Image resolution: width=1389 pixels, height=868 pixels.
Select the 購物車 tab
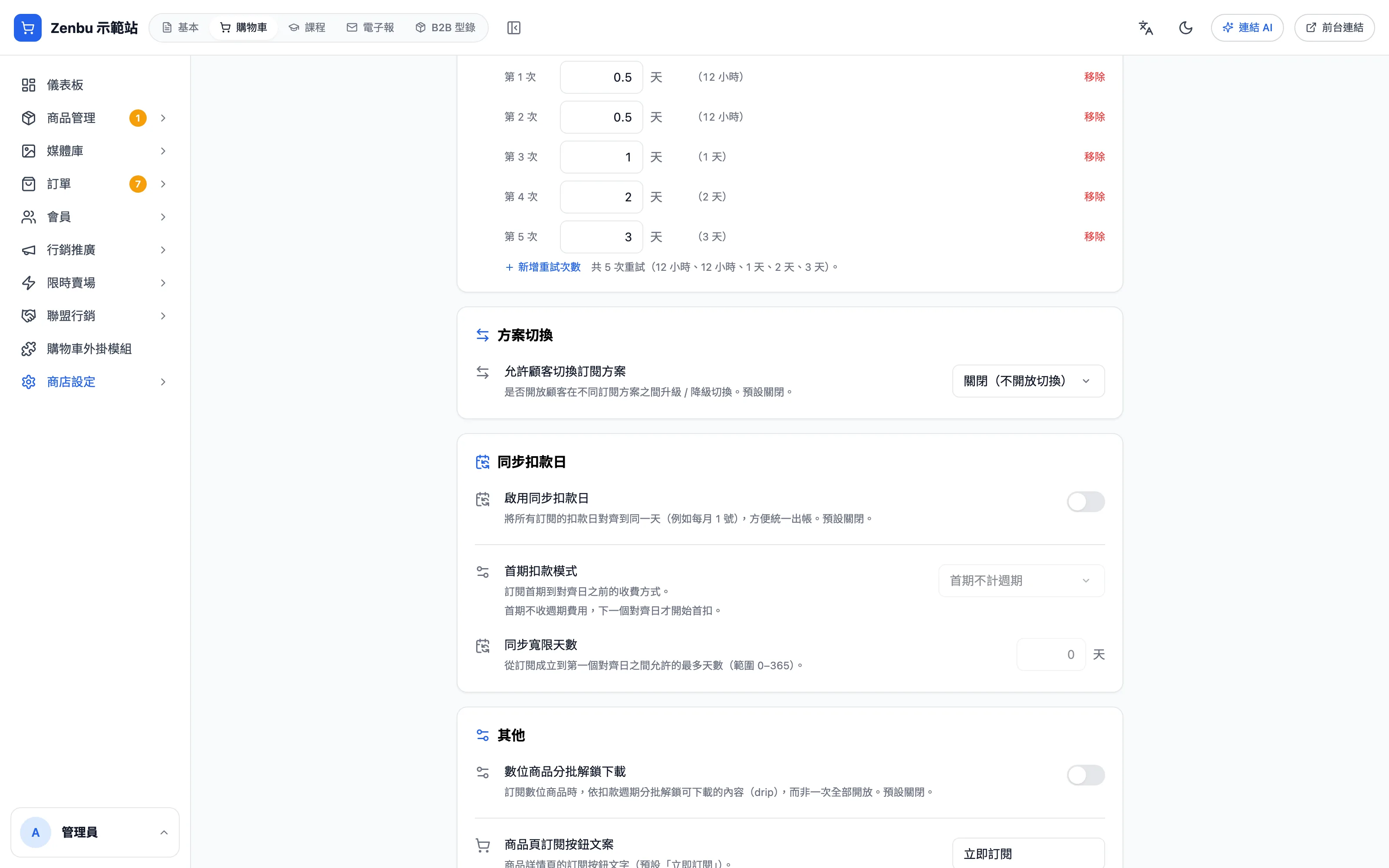(x=244, y=27)
